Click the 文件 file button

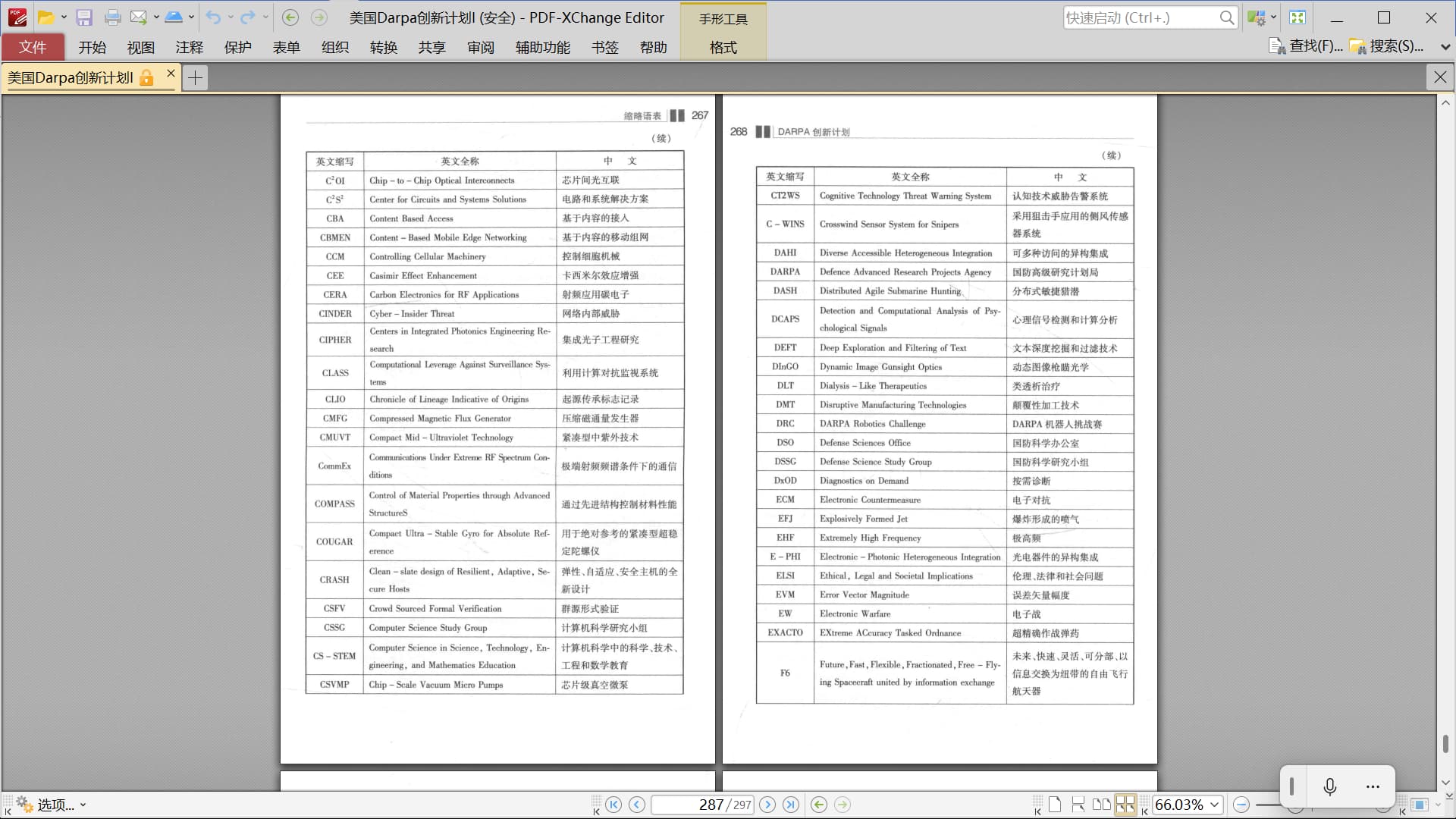(x=33, y=47)
